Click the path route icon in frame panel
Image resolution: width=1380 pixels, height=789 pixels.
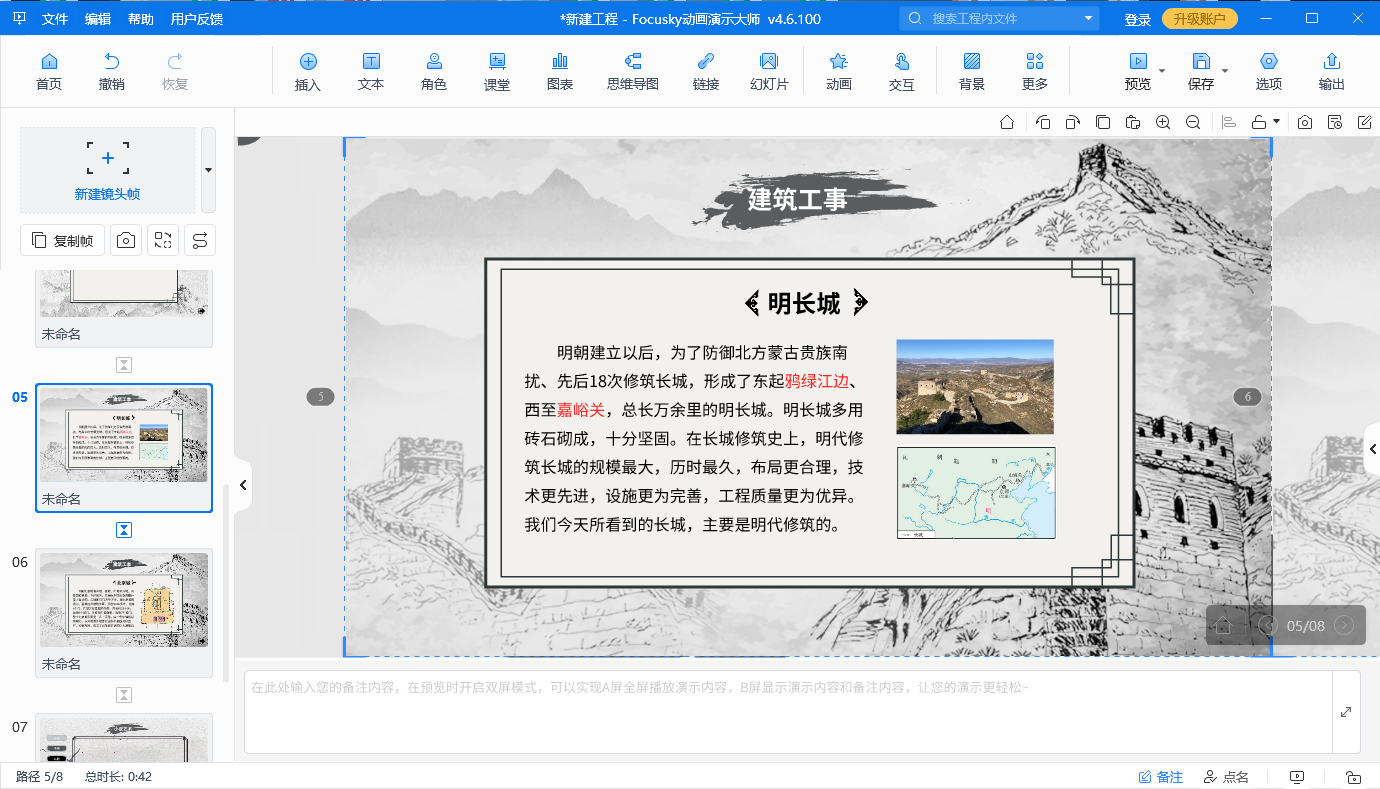(x=200, y=240)
